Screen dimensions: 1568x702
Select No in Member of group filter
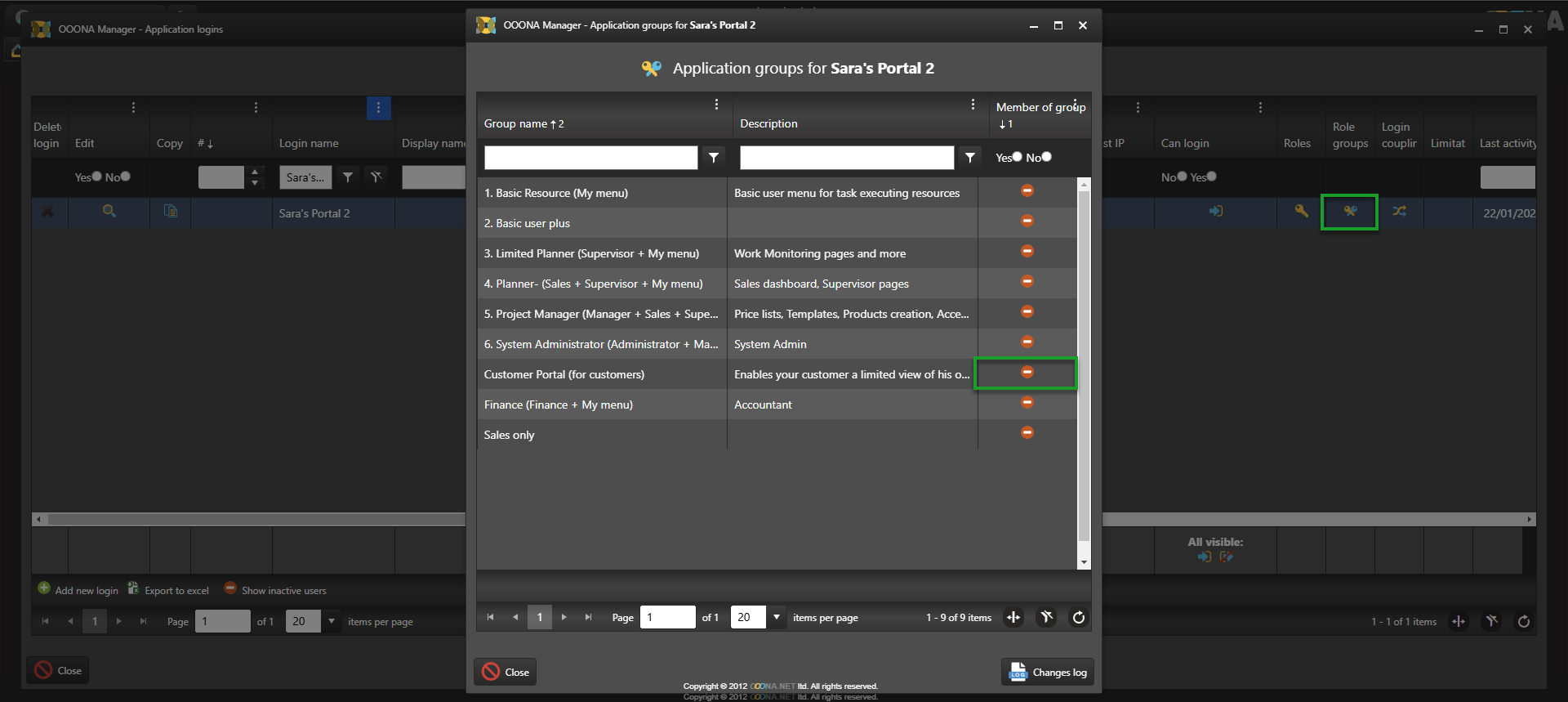point(1047,157)
